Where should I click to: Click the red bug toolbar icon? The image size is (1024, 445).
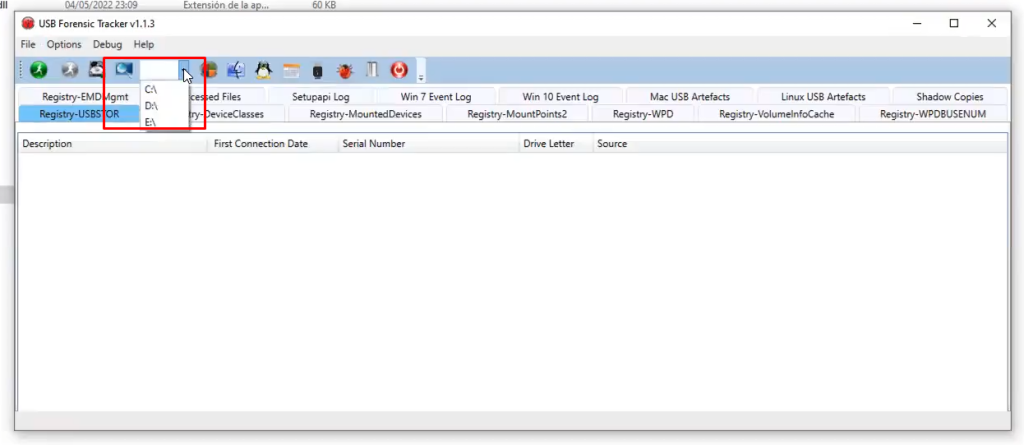345,71
